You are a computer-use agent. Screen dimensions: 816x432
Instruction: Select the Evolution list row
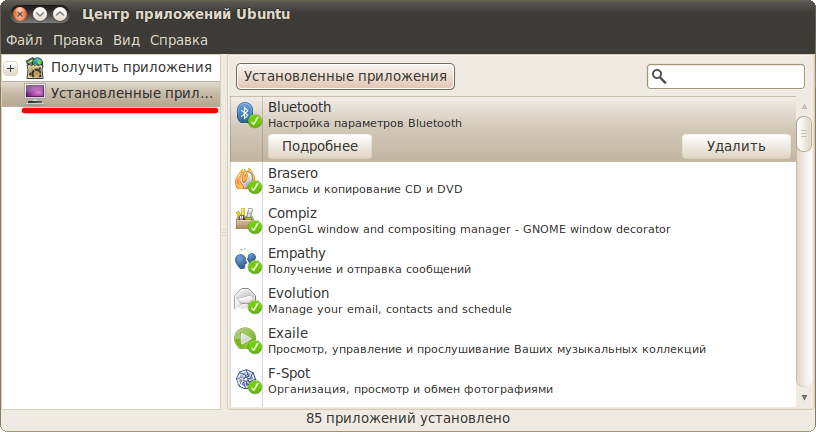[513, 301]
